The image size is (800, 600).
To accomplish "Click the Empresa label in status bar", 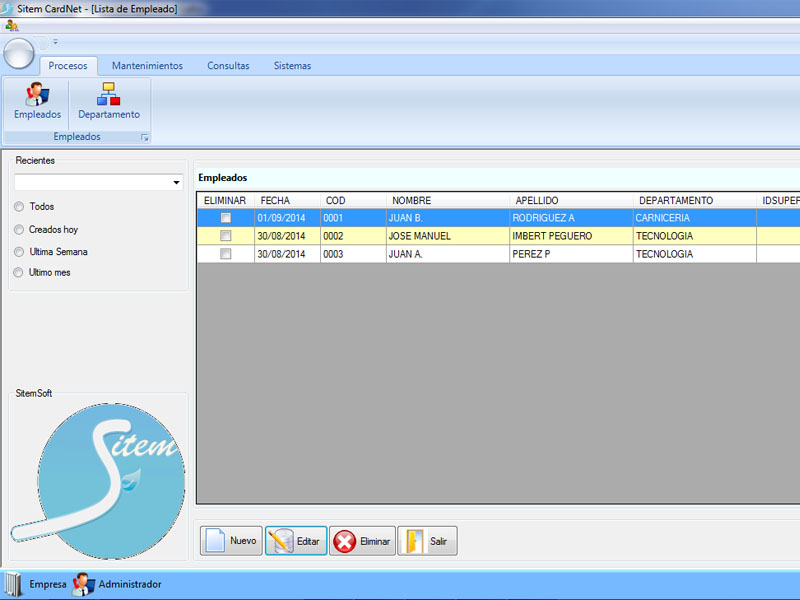I will click(x=48, y=584).
